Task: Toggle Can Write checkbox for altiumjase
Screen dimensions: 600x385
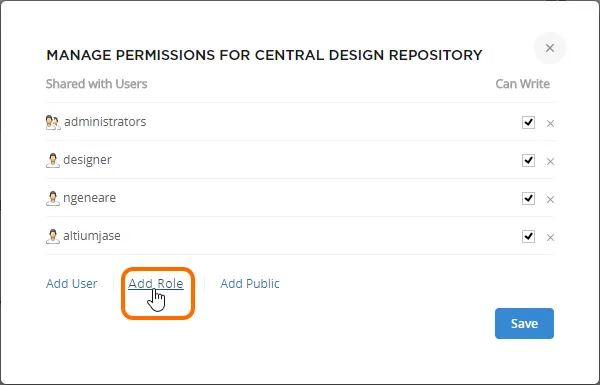Action: [x=528, y=236]
